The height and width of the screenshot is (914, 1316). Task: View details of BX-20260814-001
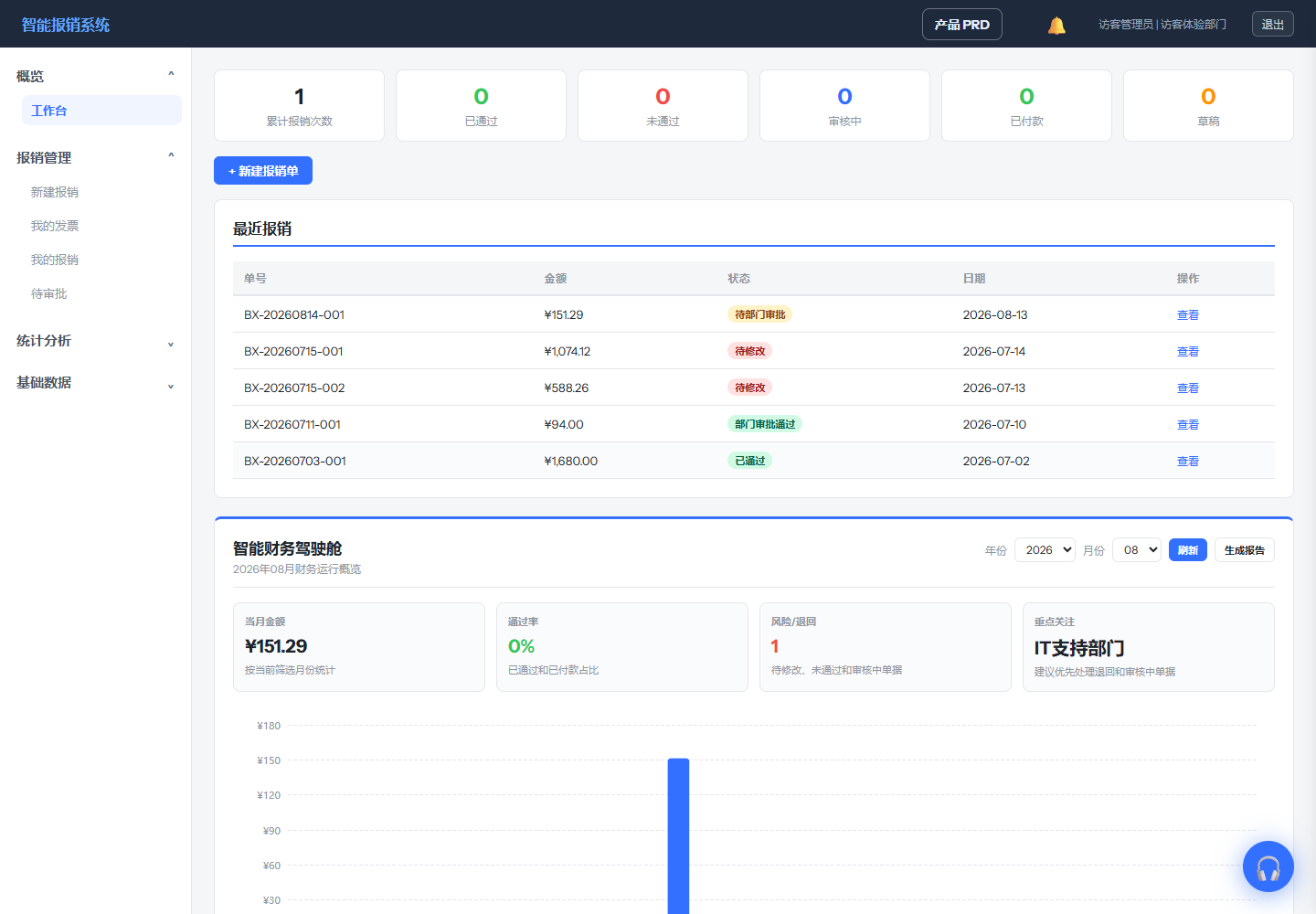1188,314
